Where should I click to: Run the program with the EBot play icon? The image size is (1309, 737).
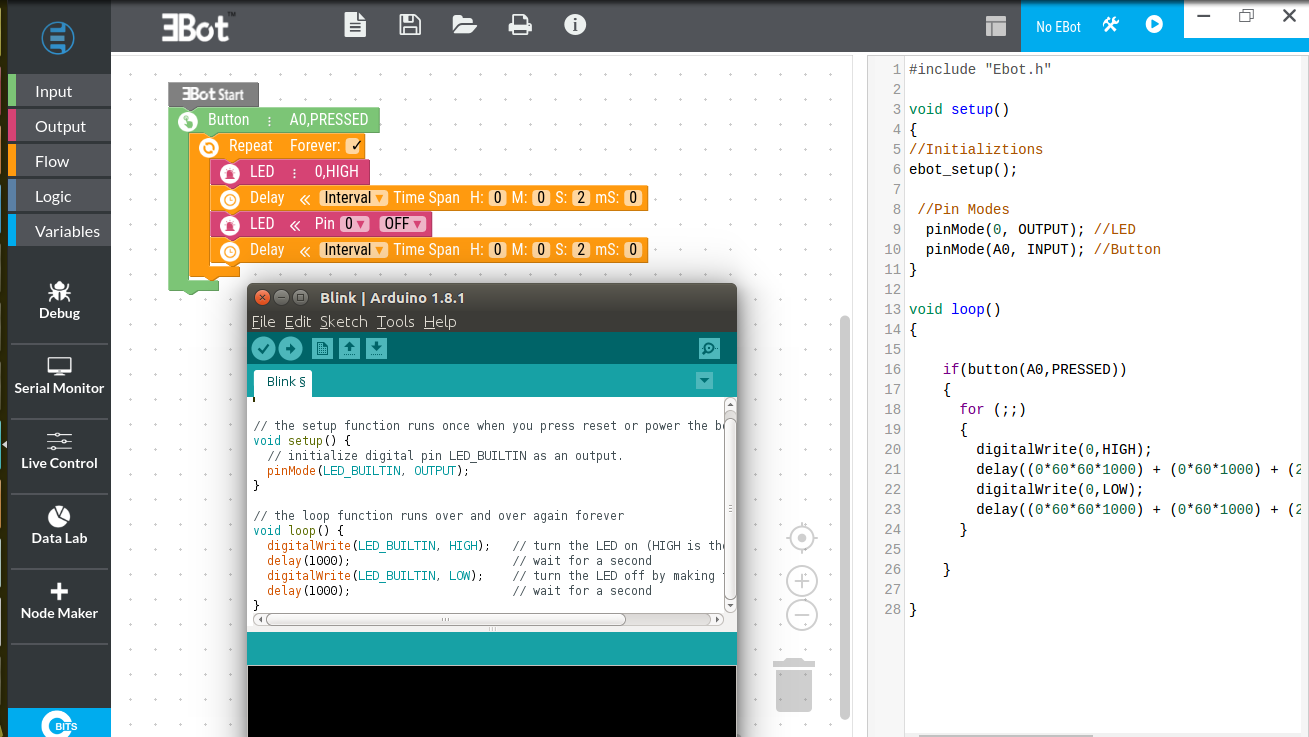pyautogui.click(x=1154, y=25)
